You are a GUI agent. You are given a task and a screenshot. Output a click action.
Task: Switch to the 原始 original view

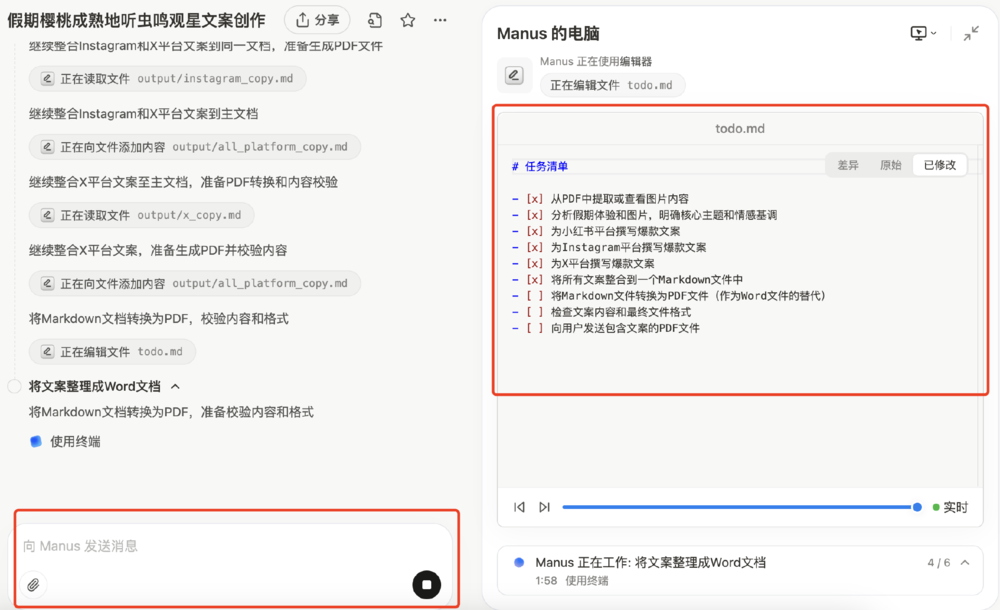[890, 165]
